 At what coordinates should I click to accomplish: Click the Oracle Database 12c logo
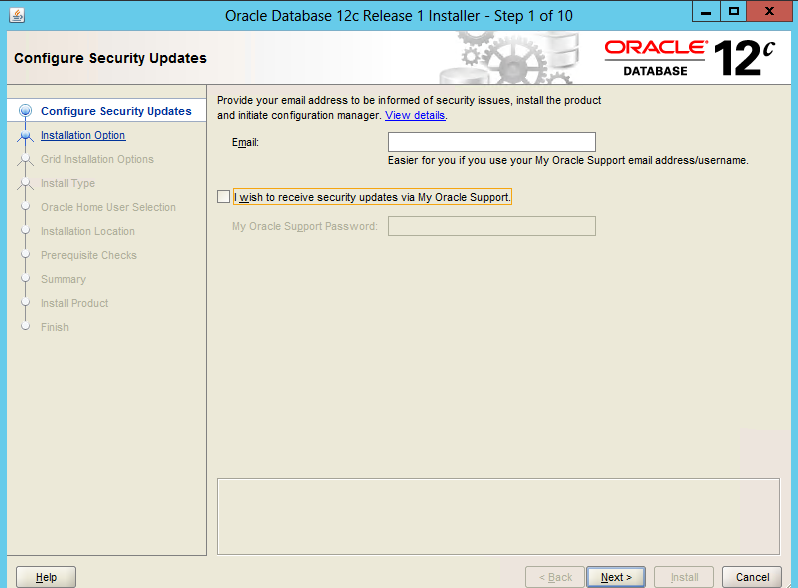coord(690,58)
